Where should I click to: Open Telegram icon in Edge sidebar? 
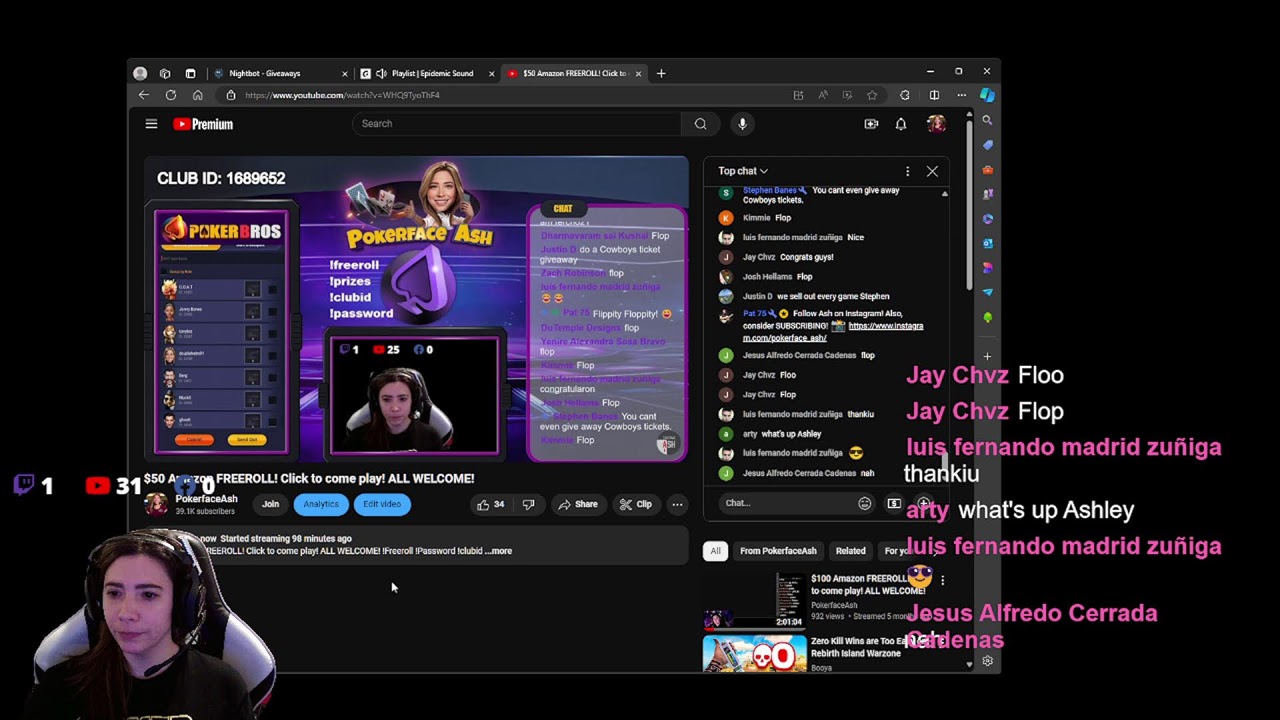click(987, 292)
